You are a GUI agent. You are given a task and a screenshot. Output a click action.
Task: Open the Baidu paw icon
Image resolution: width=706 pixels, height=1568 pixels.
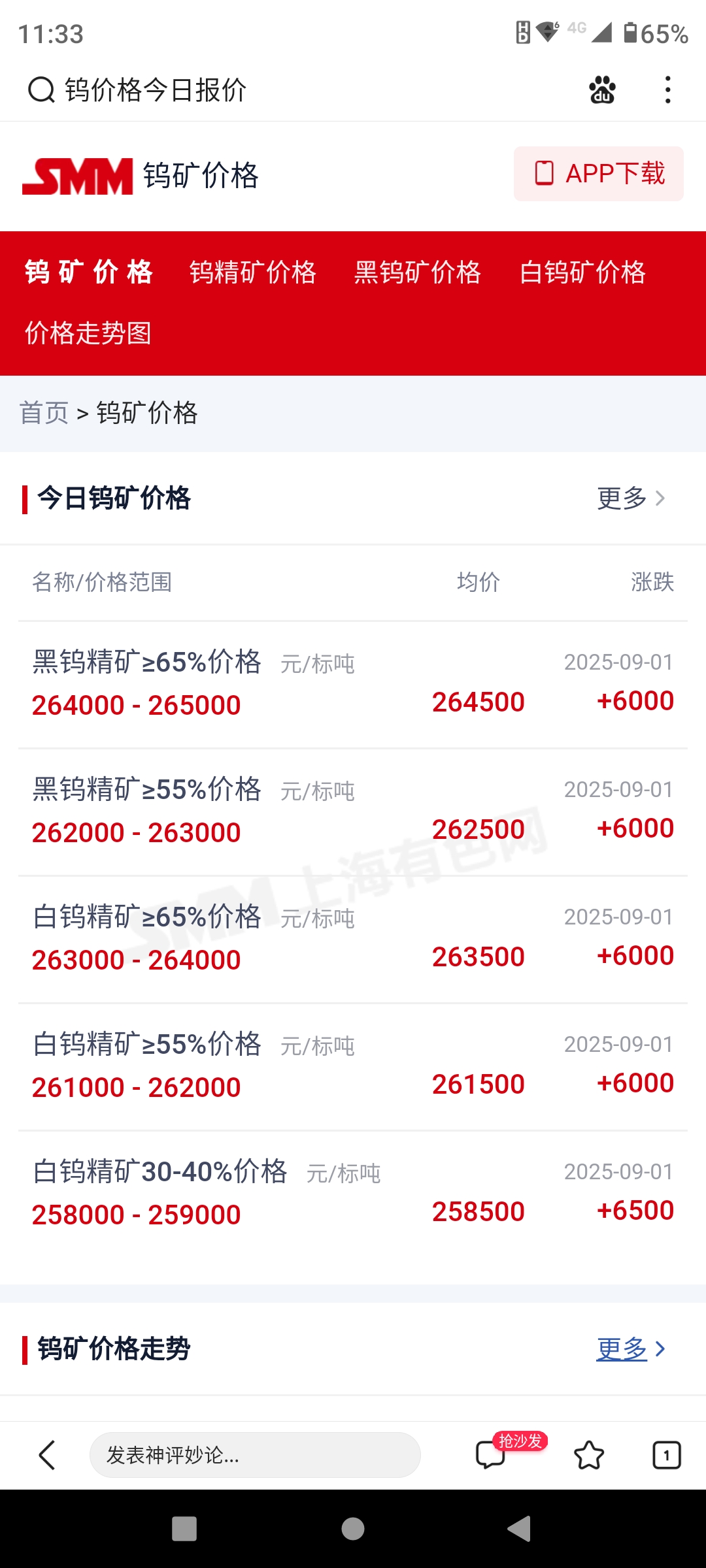click(x=602, y=90)
